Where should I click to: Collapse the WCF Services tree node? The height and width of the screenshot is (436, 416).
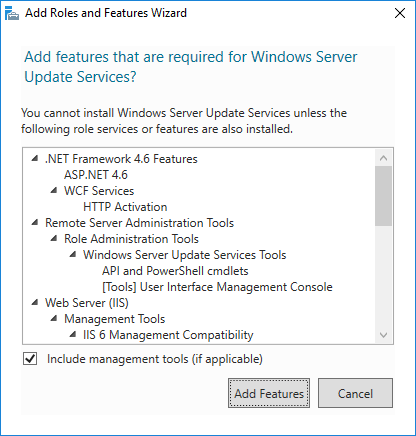click(x=54, y=191)
